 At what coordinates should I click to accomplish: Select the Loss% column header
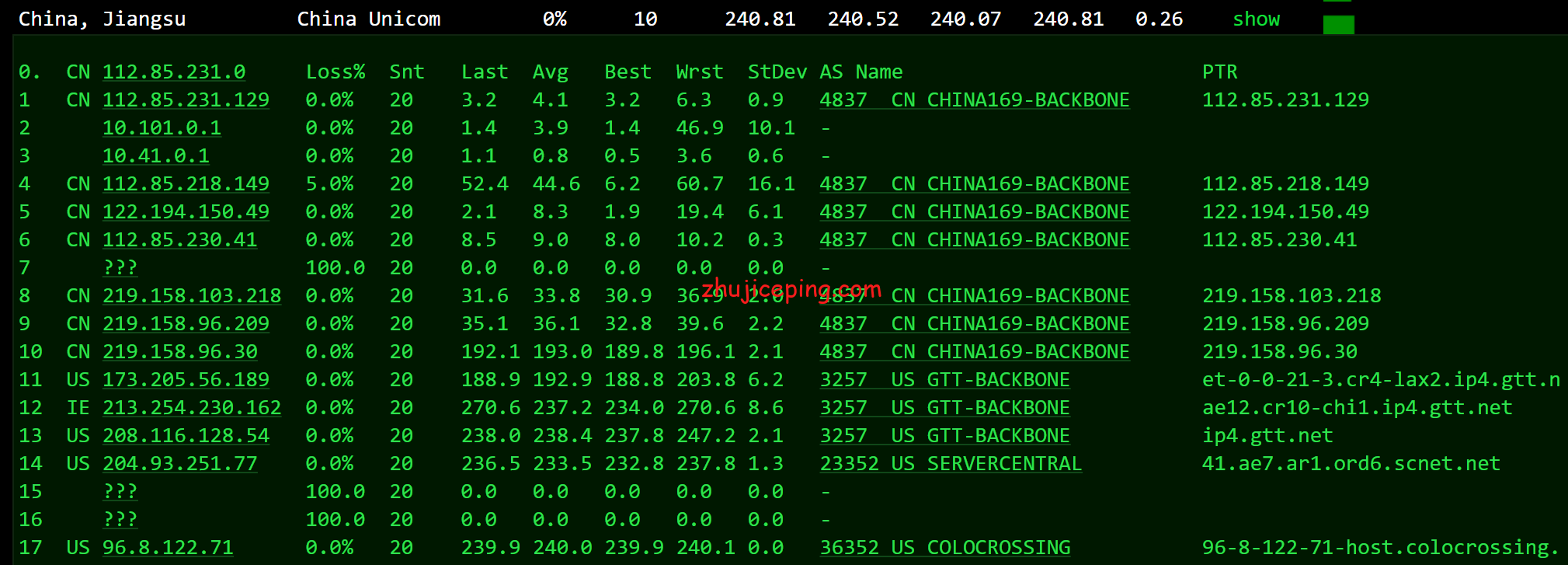tap(336, 72)
